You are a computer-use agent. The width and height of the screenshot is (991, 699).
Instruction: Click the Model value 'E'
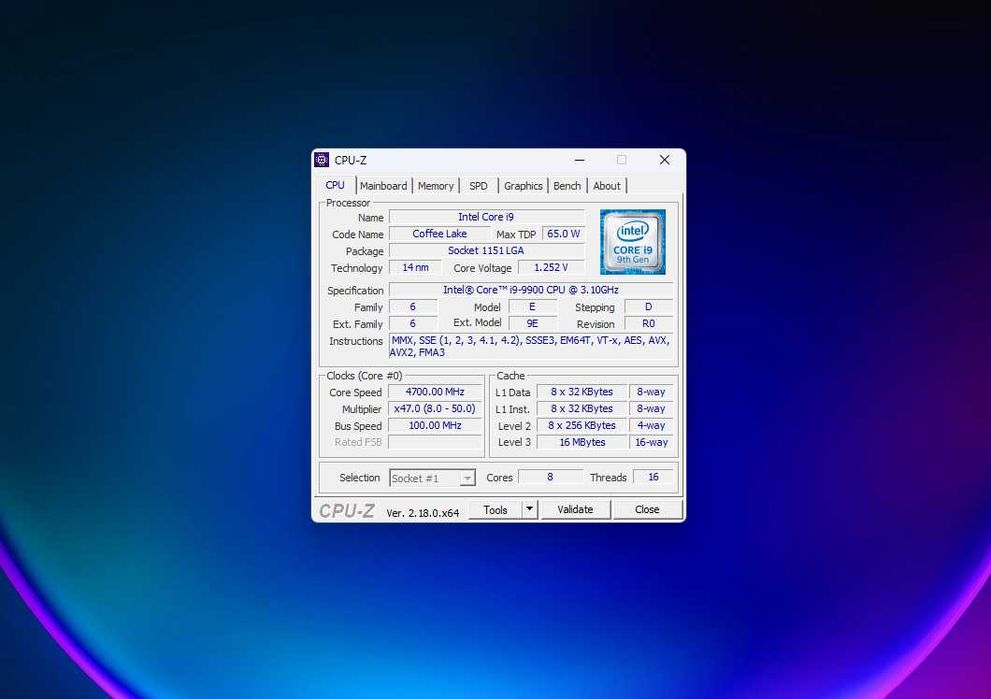coord(533,307)
